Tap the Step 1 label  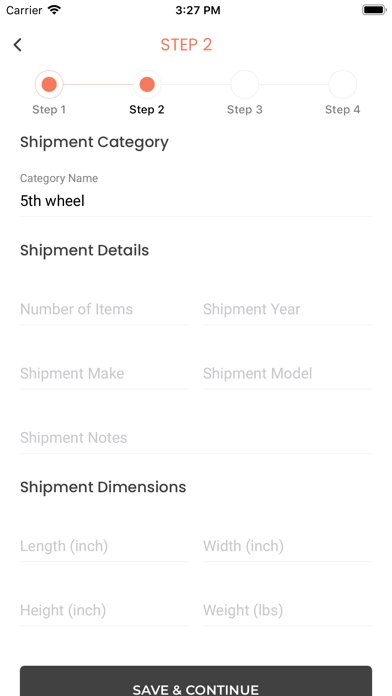[x=49, y=110]
